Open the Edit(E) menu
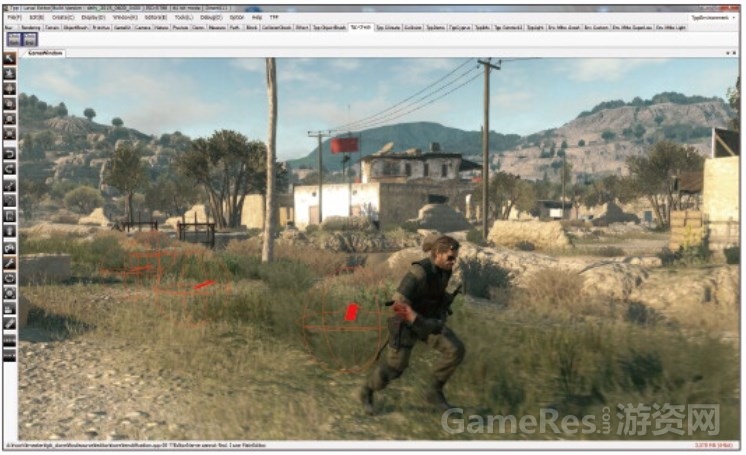Screen dimensions: 746x455 tap(37, 17)
